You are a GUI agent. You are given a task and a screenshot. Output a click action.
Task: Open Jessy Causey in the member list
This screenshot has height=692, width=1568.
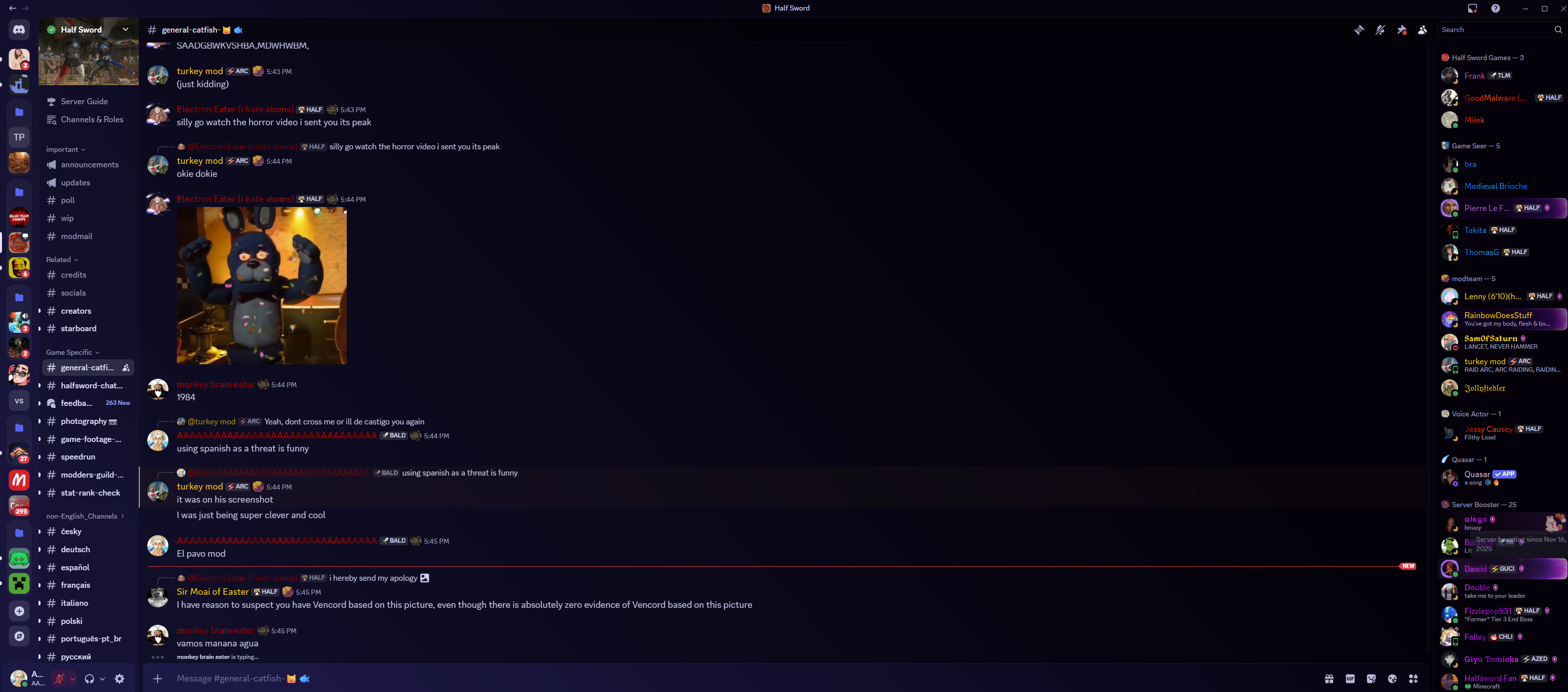1502,433
